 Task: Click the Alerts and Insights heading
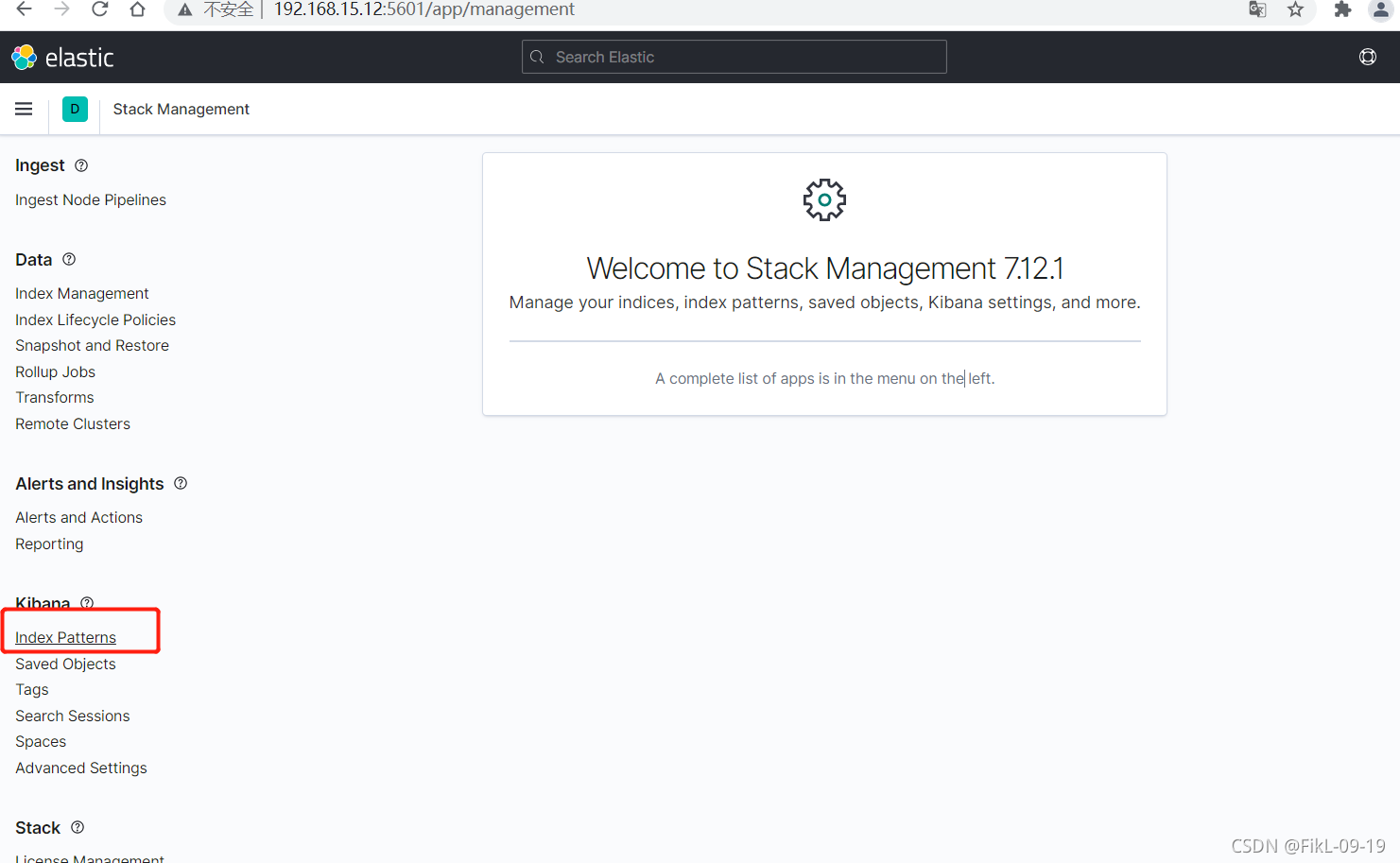(x=90, y=483)
